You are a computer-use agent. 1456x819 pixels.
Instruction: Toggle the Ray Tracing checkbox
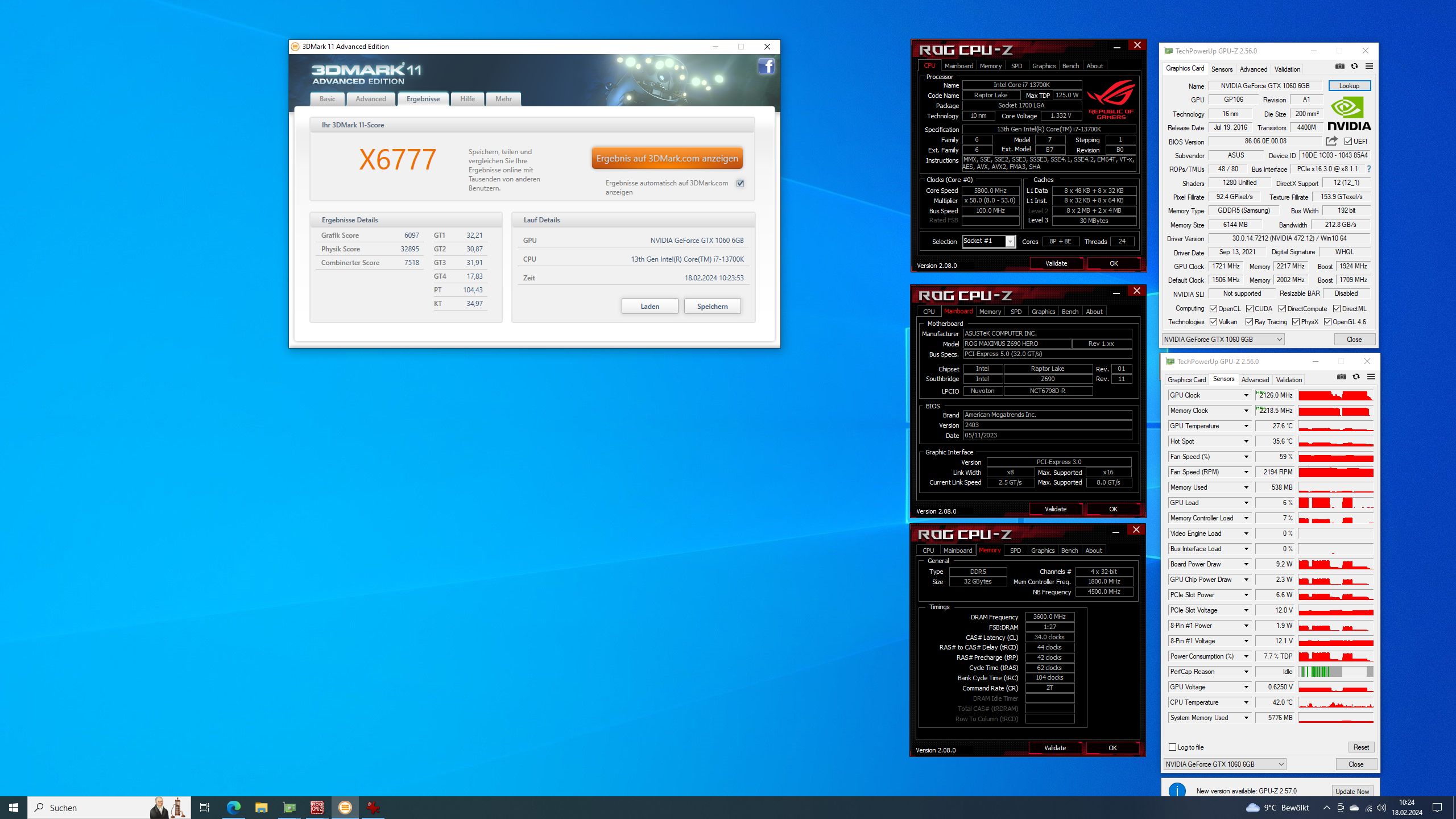tap(1249, 322)
